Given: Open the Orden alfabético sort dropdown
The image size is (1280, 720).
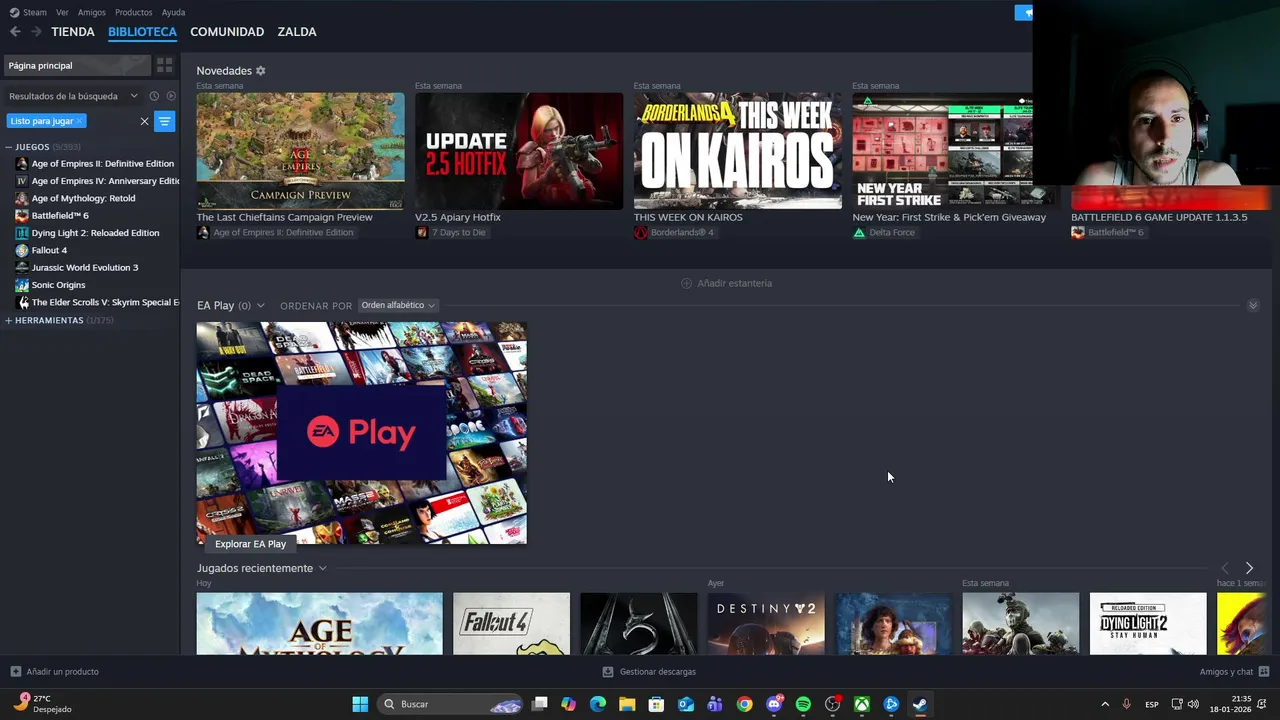Looking at the screenshot, I should point(398,305).
